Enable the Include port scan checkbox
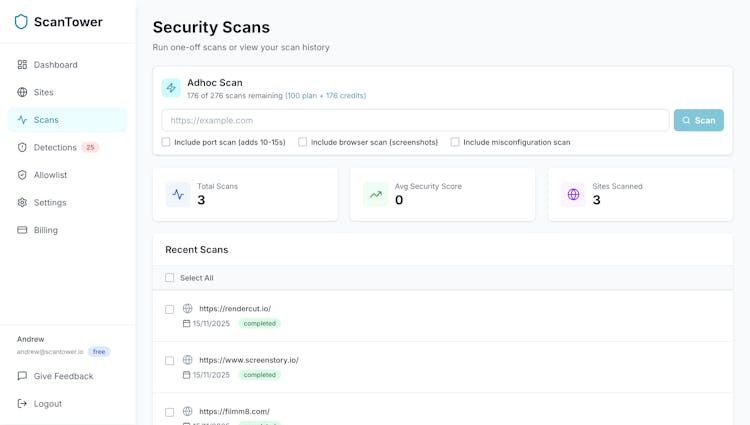750x425 pixels. click(x=166, y=142)
